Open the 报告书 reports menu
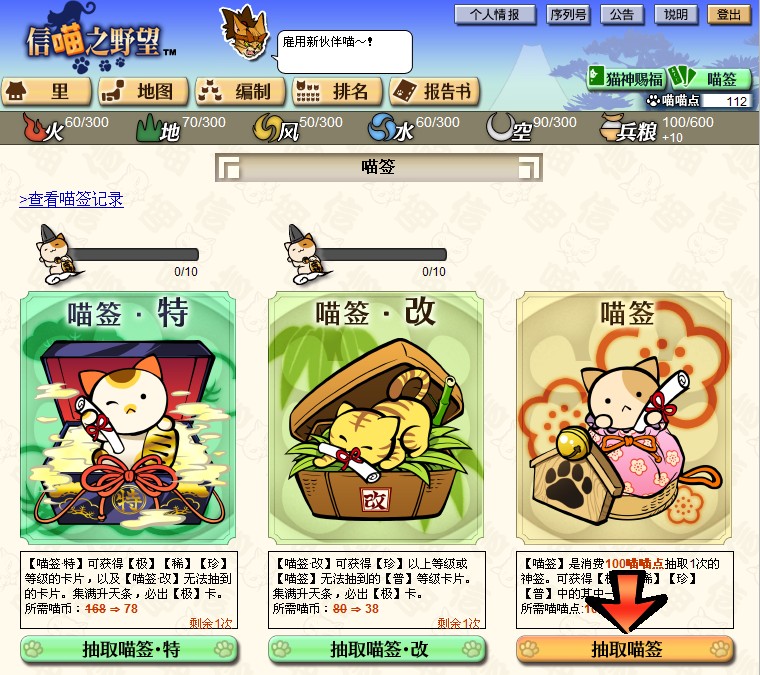760x675 pixels. point(434,91)
